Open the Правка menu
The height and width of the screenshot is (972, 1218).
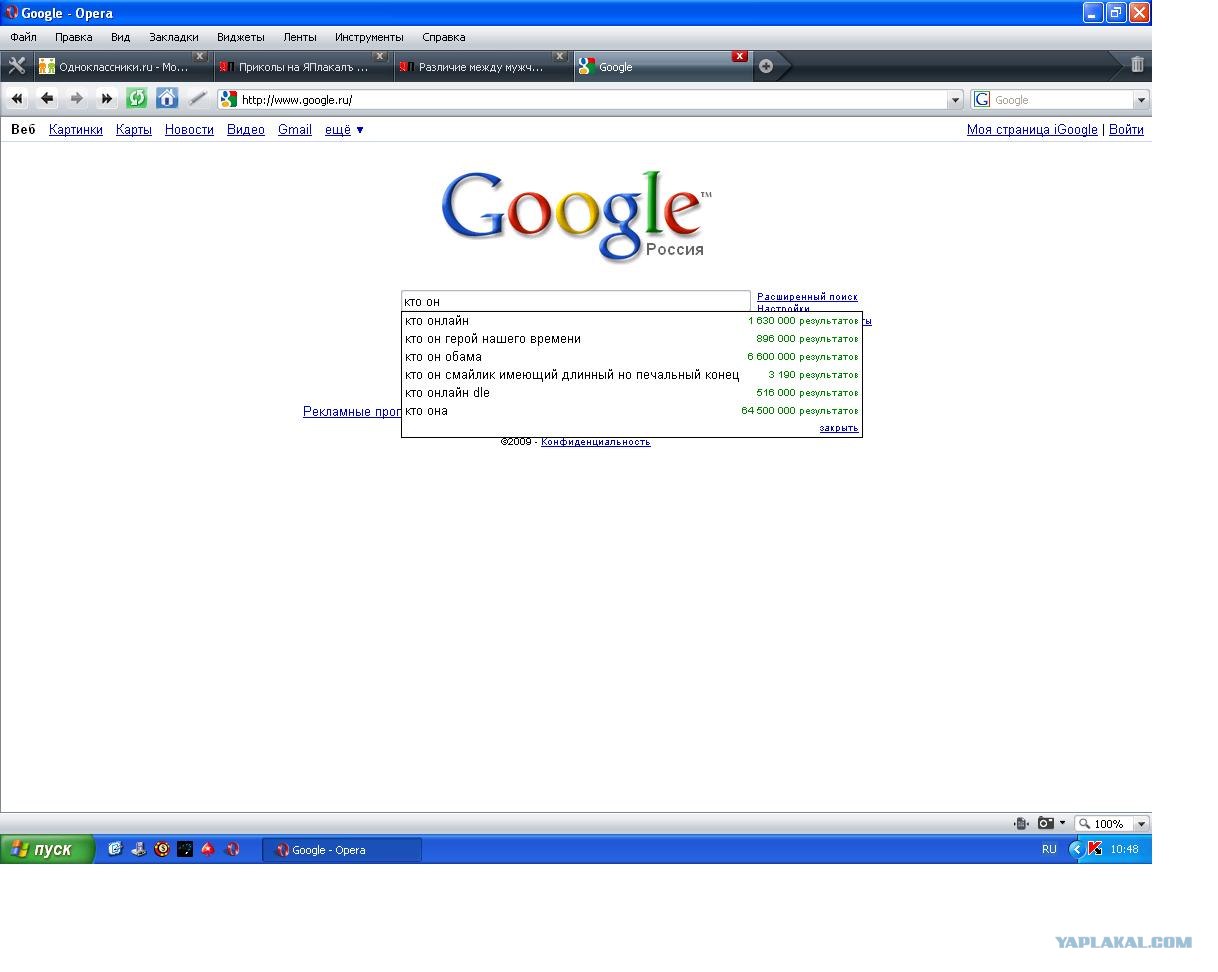tap(74, 37)
